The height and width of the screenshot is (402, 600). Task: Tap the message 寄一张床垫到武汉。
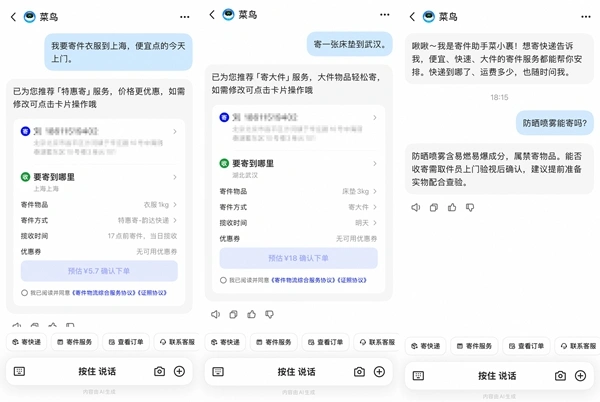(x=349, y=44)
